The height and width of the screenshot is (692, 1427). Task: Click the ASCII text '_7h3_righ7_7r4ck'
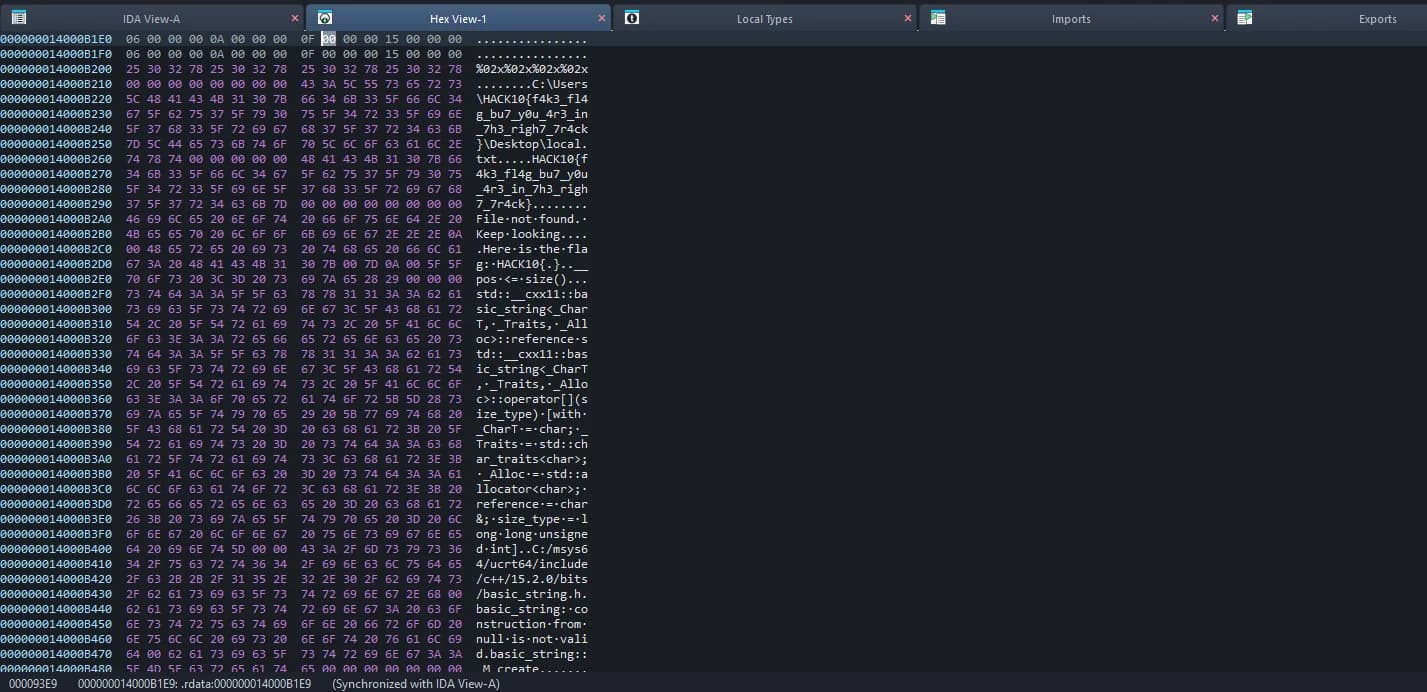point(532,129)
